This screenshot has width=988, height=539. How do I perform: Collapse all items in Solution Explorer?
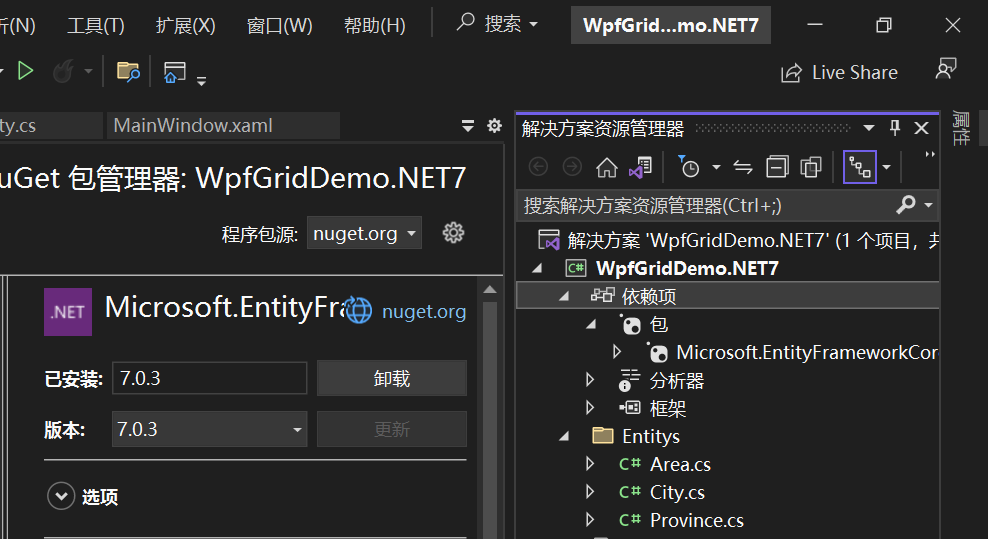click(x=777, y=168)
